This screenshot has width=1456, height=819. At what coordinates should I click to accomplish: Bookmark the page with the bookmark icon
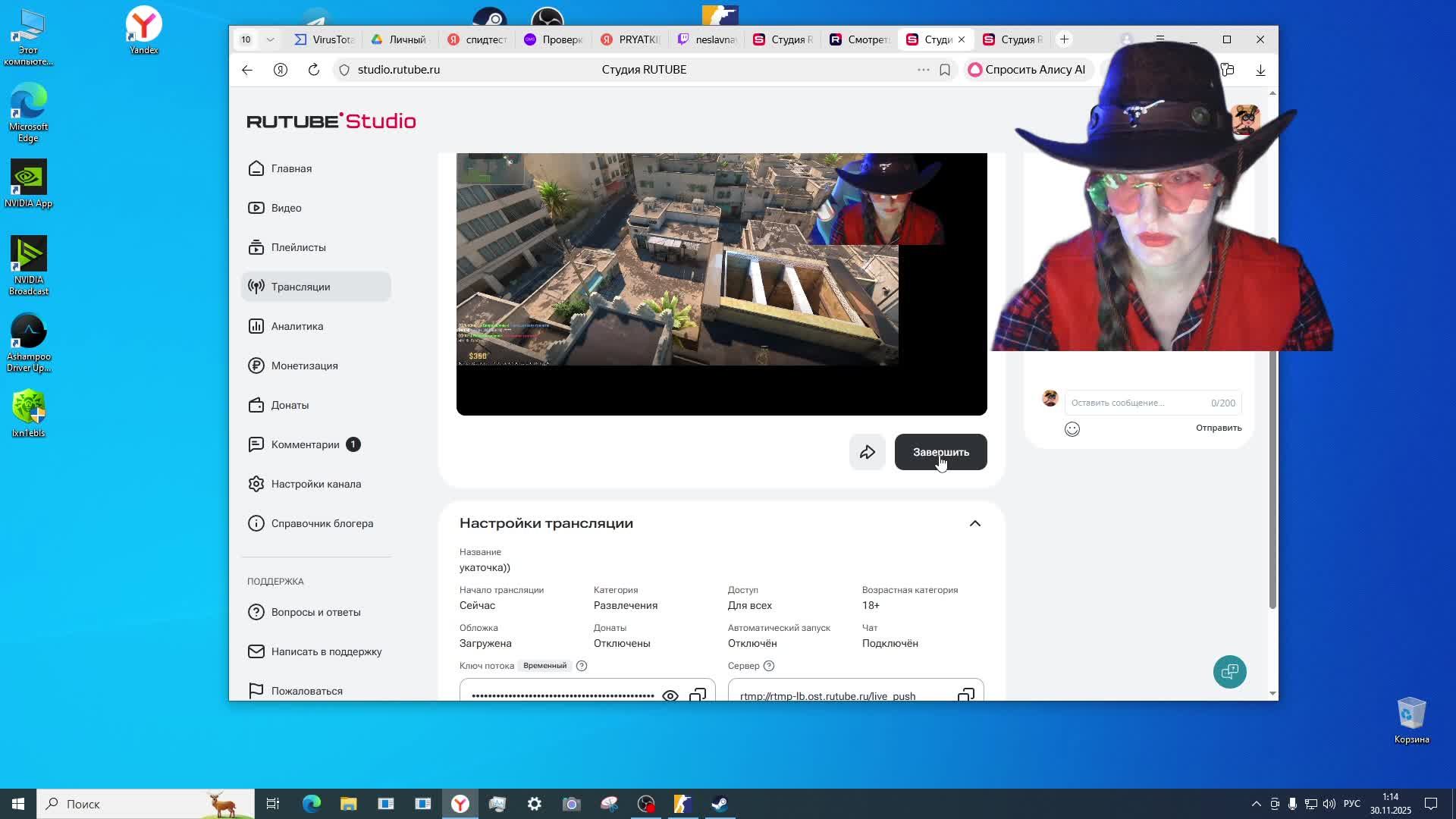pyautogui.click(x=945, y=70)
